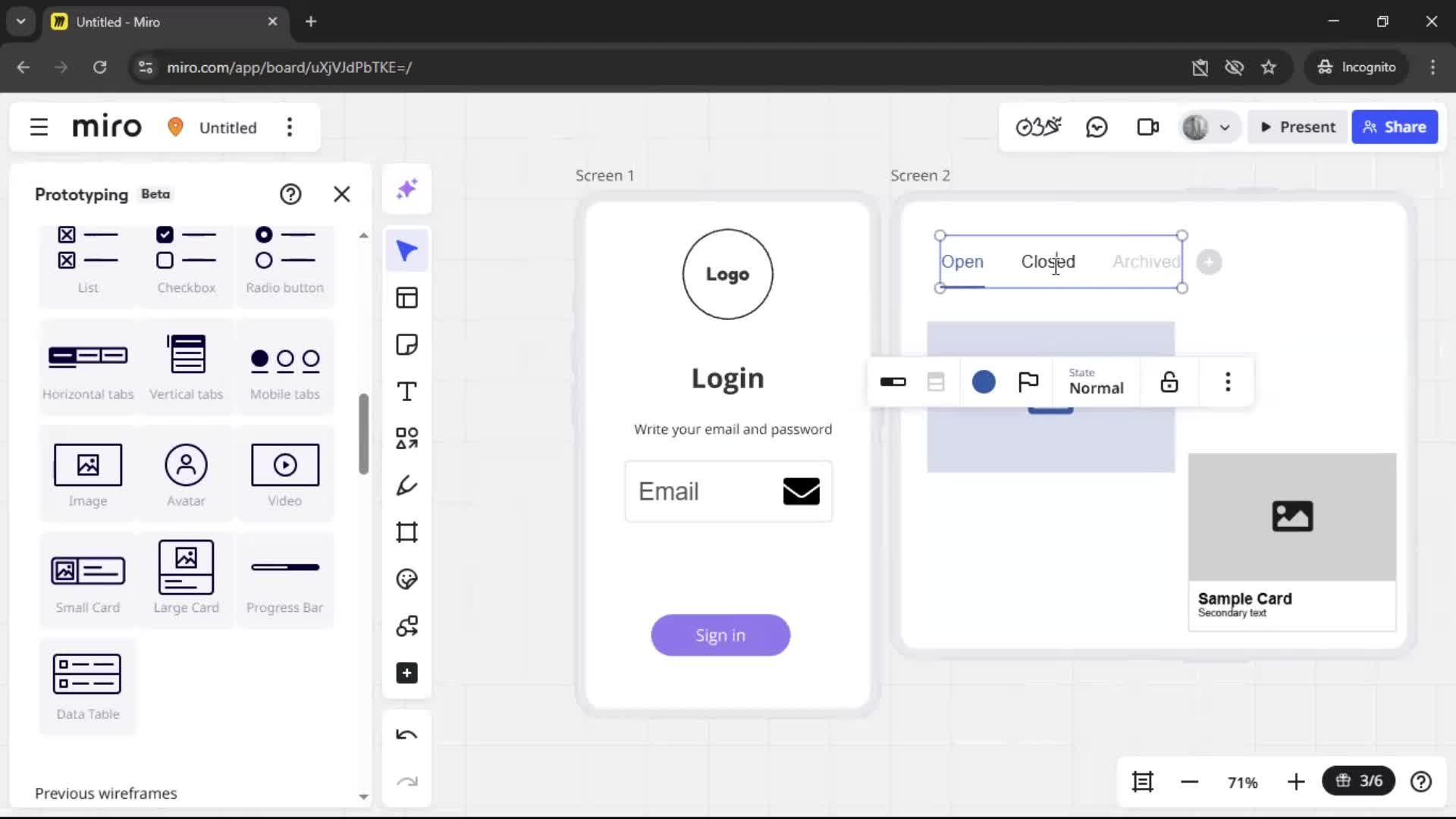Viewport: 1456px width, 819px height.
Task: Open the 3/6 learning progress badge
Action: tap(1358, 781)
